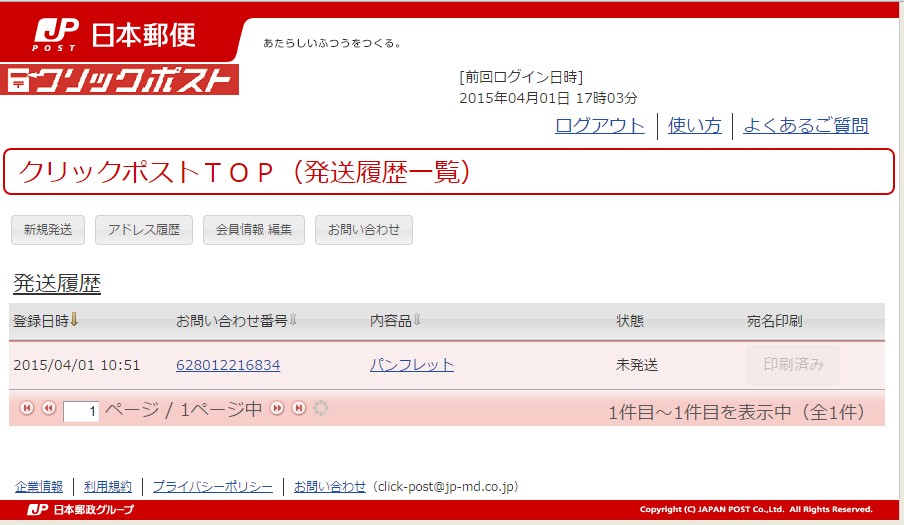Click the page number input field
Screen dimensions: 904x525
coord(81,411)
